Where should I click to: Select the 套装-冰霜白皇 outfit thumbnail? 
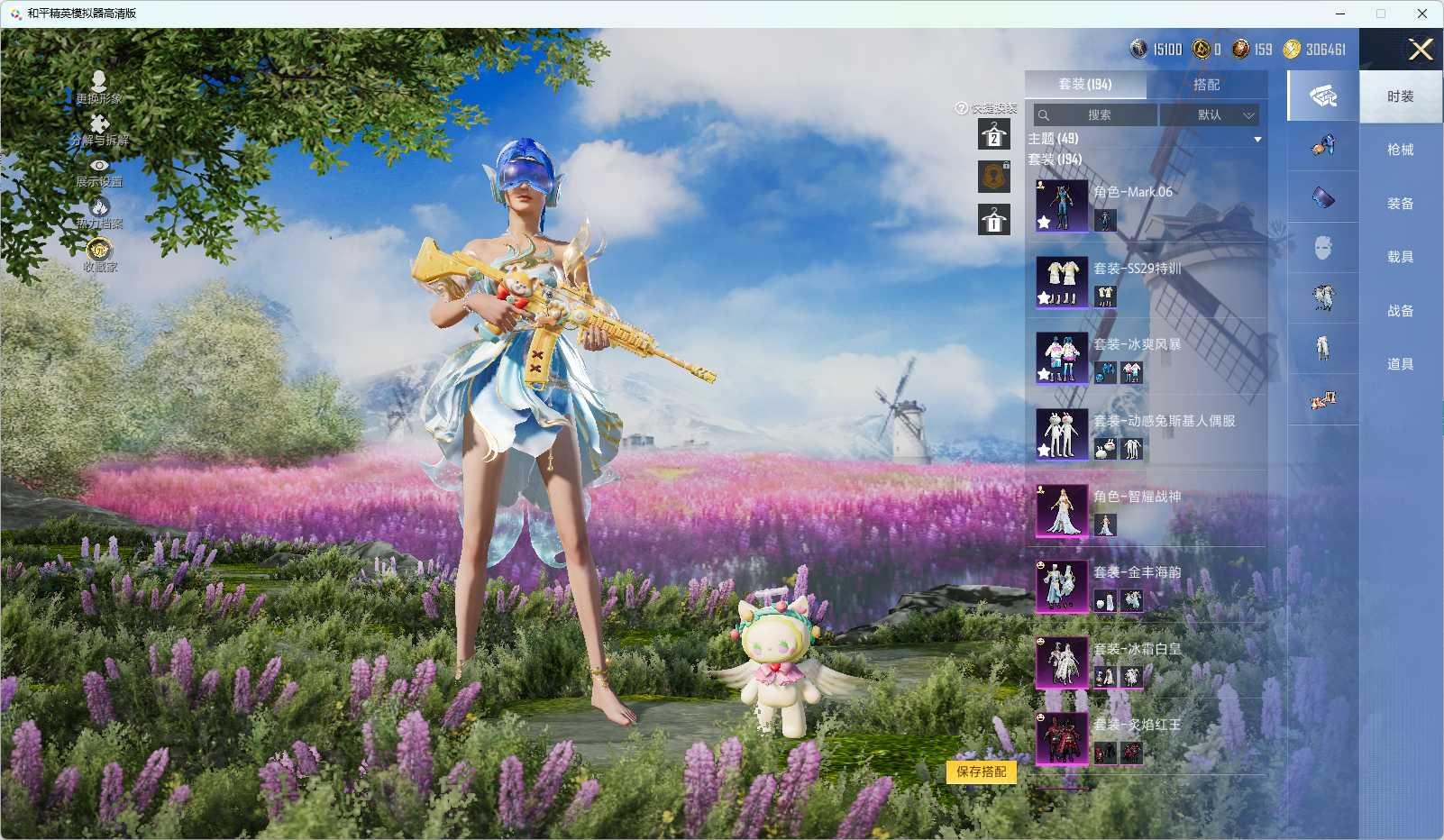point(1062,662)
